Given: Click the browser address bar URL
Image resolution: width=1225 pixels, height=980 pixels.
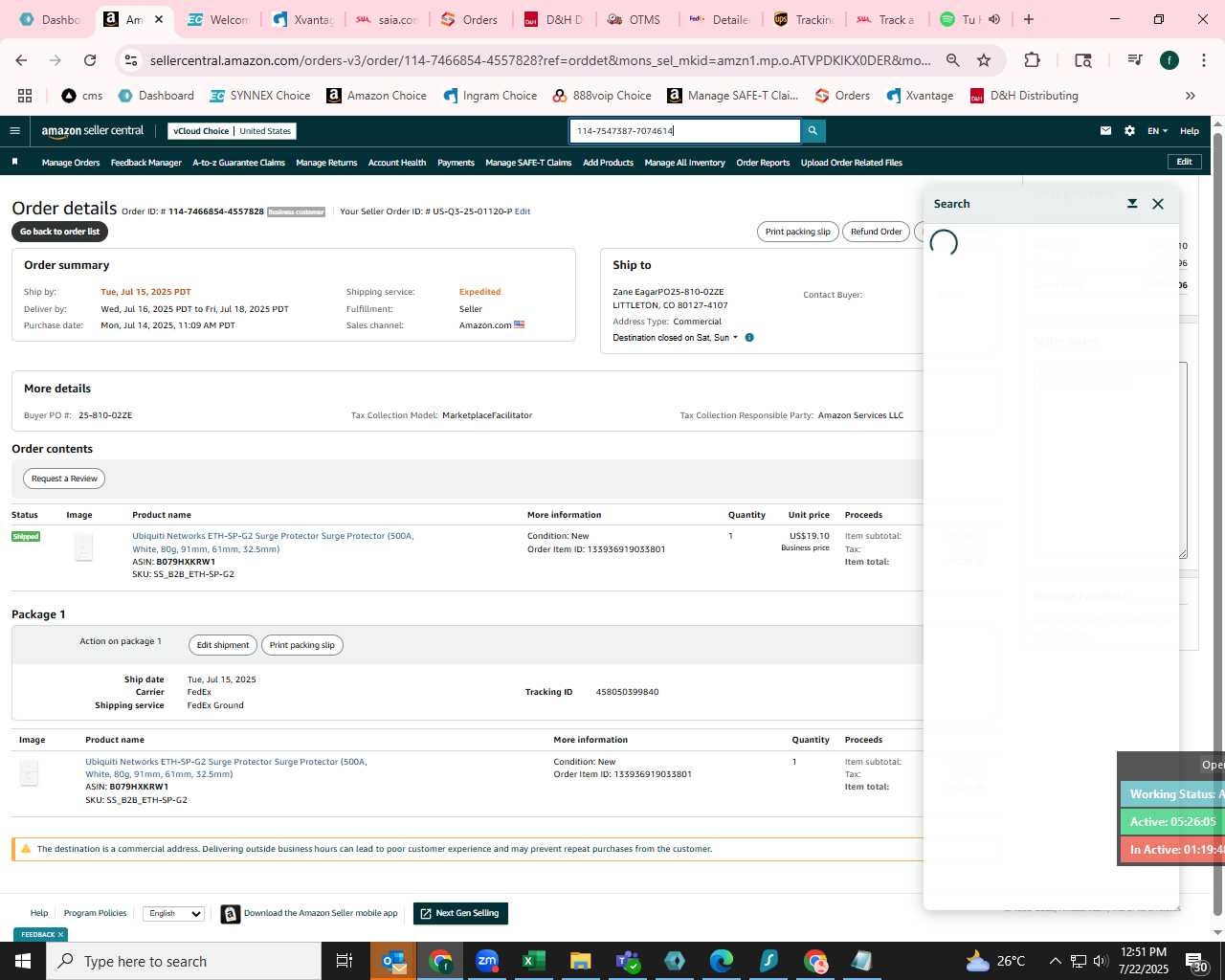Looking at the screenshot, I should click(541, 60).
